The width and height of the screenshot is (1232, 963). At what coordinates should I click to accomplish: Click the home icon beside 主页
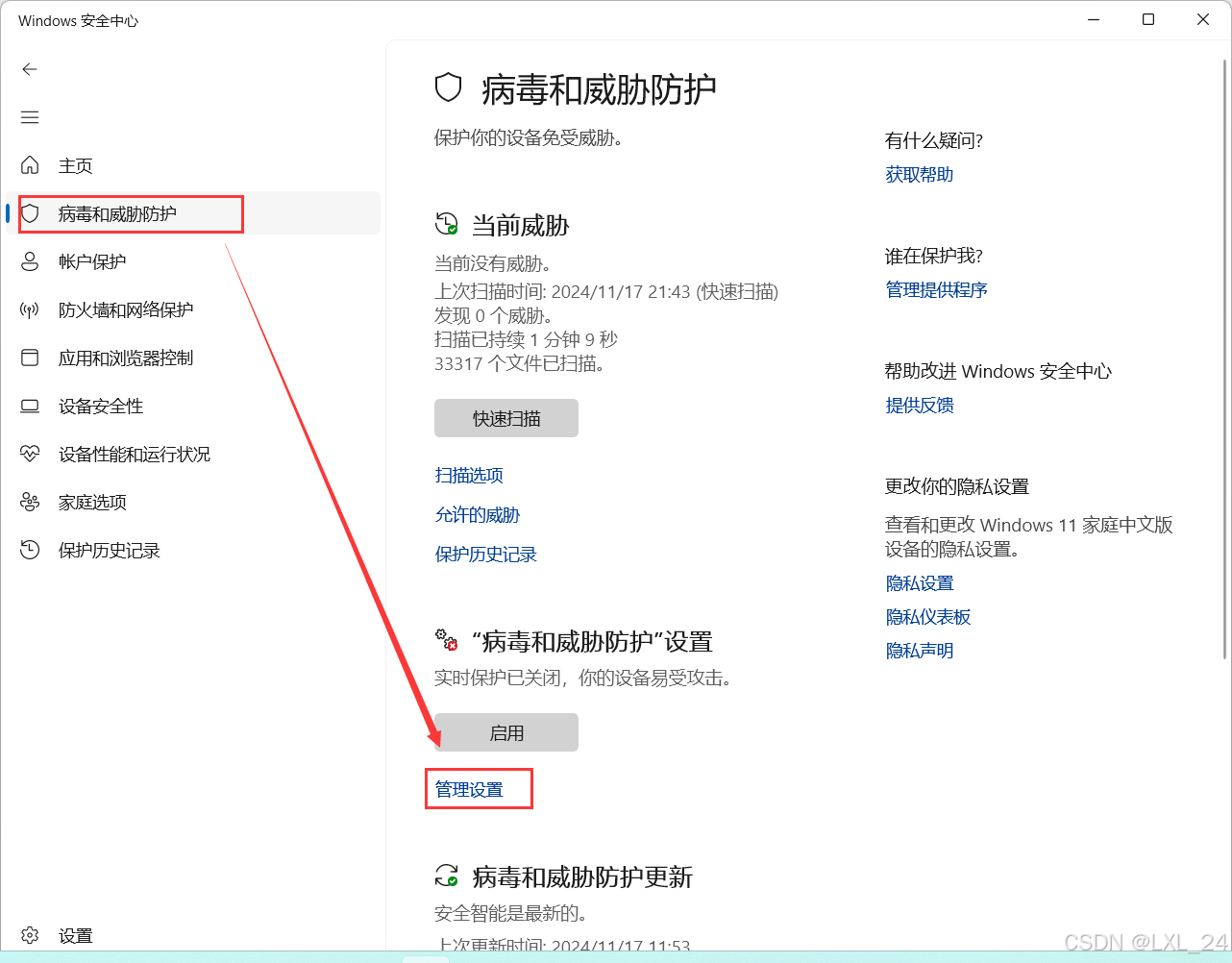pos(30,165)
